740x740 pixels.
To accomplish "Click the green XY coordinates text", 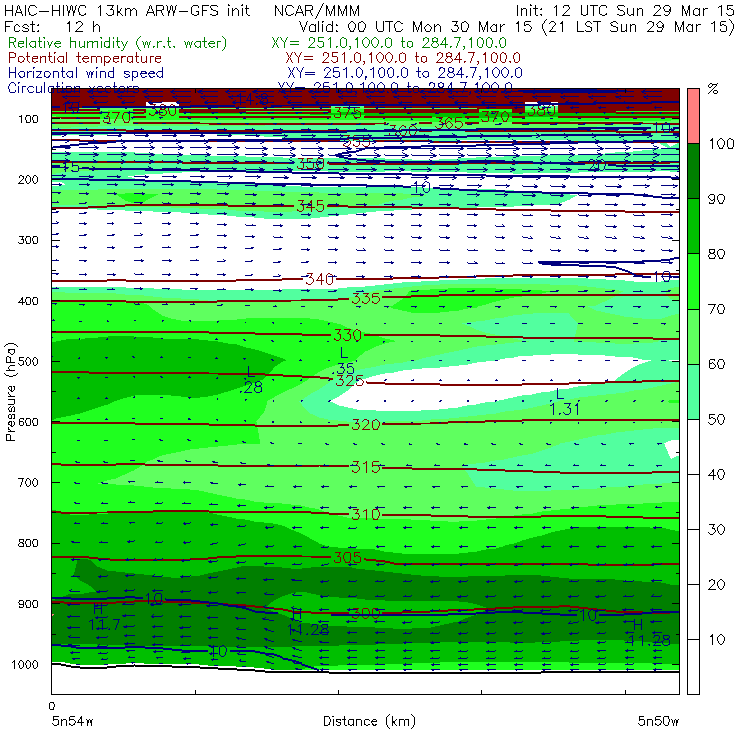I will coord(389,43).
